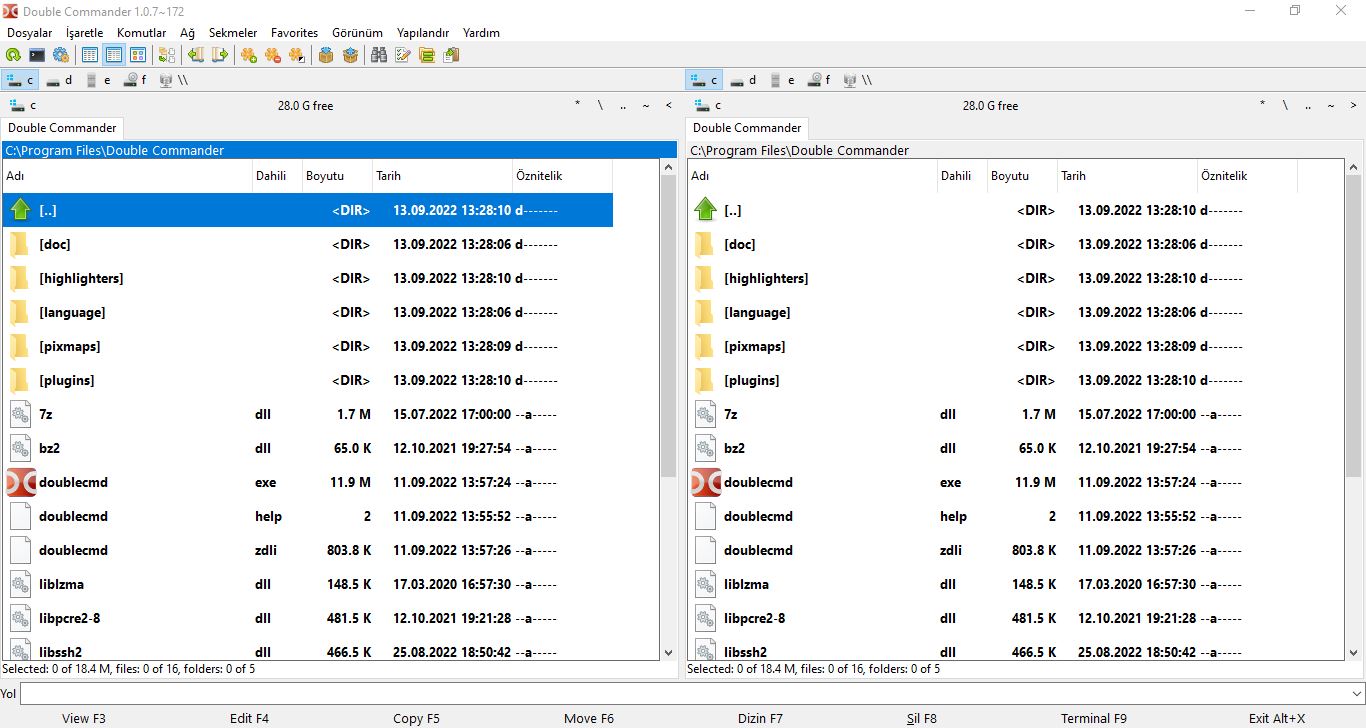The width and height of the screenshot is (1366, 728).
Task: Click the pack files box icon
Action: click(x=326, y=55)
